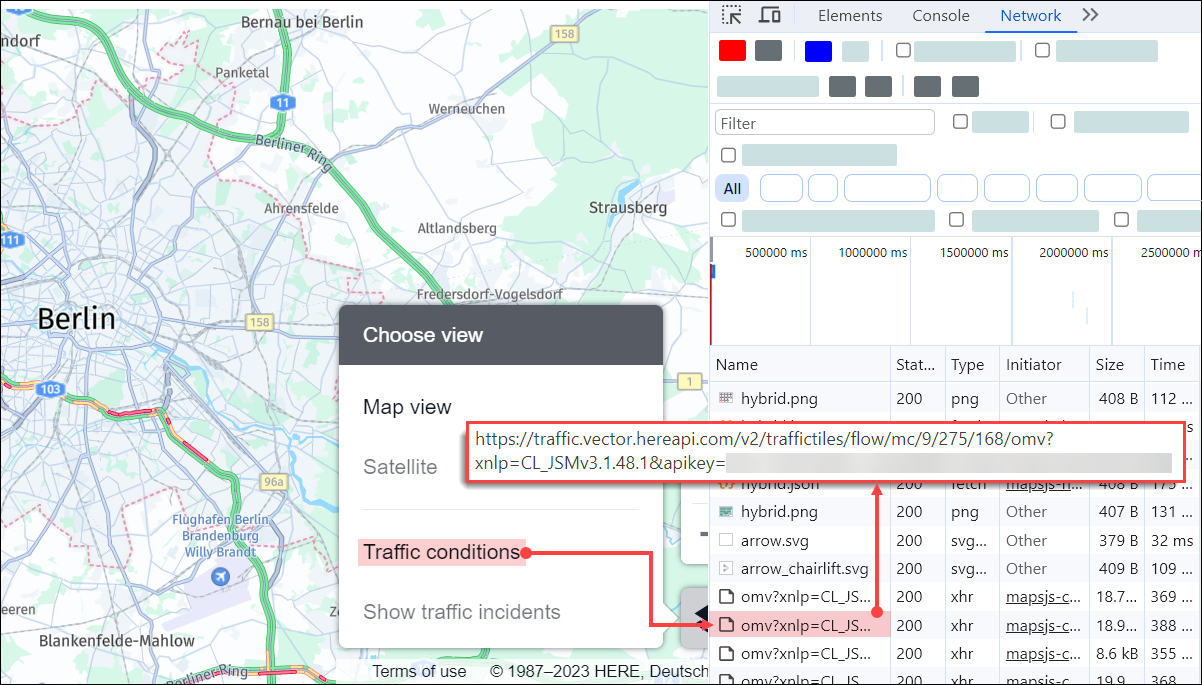Click inside the network Filter input field
The width and height of the screenshot is (1202, 685).
tap(824, 121)
